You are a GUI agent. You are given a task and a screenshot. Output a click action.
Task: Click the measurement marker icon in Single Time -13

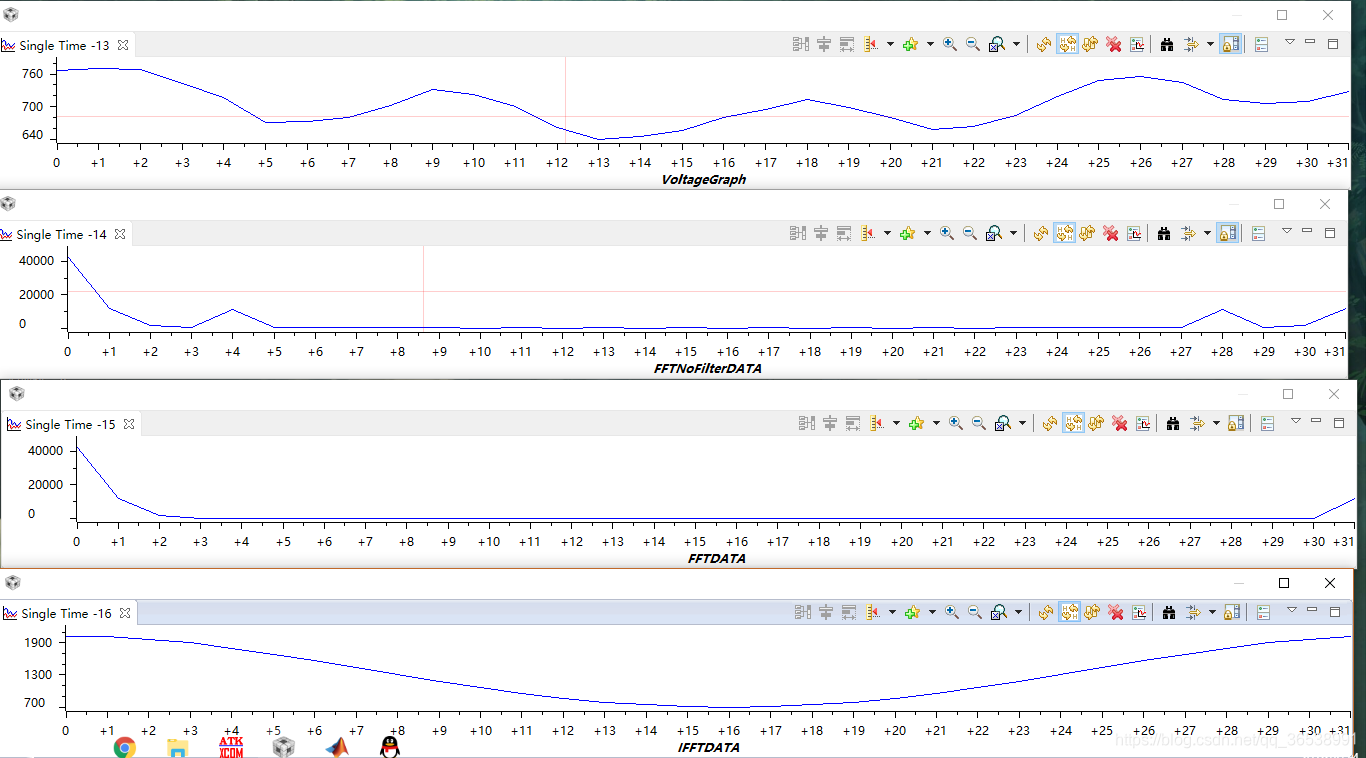[x=871, y=45]
